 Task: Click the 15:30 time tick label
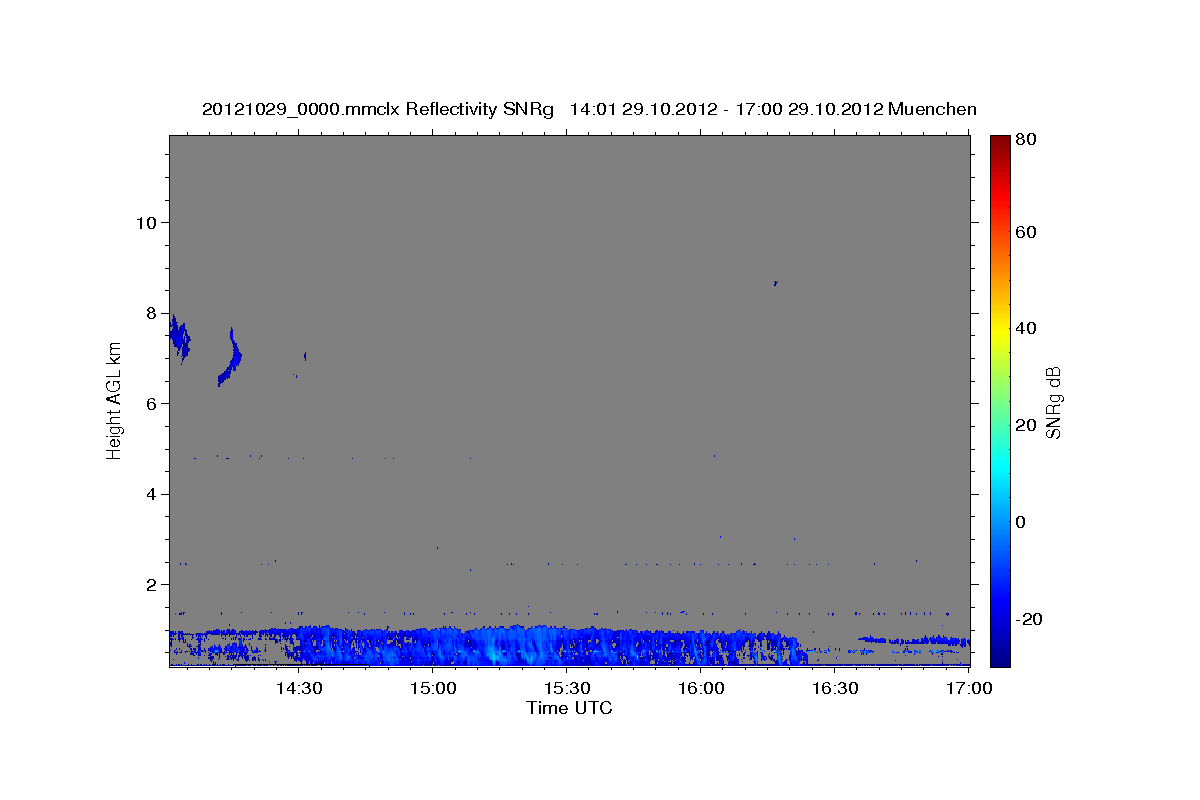click(568, 689)
